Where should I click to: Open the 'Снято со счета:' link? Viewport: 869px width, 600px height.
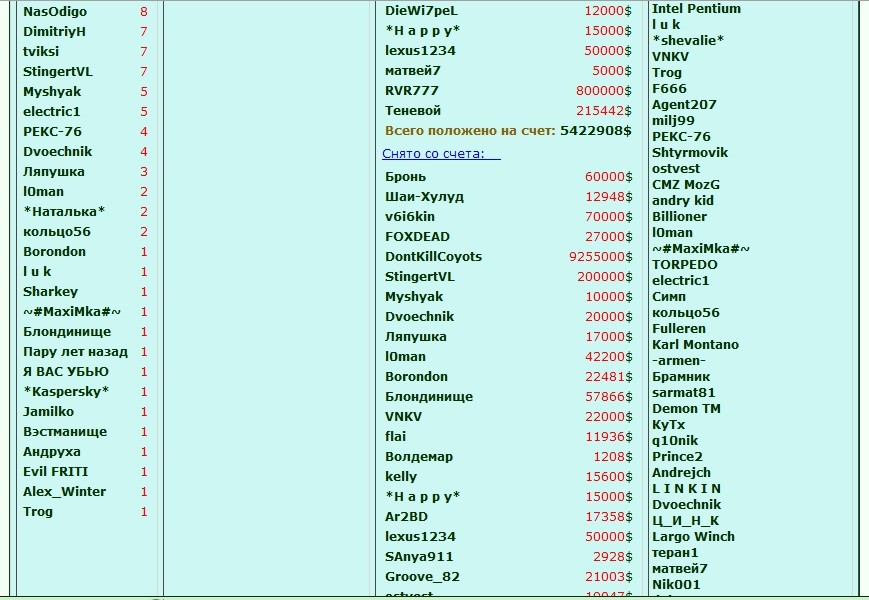[x=441, y=154]
